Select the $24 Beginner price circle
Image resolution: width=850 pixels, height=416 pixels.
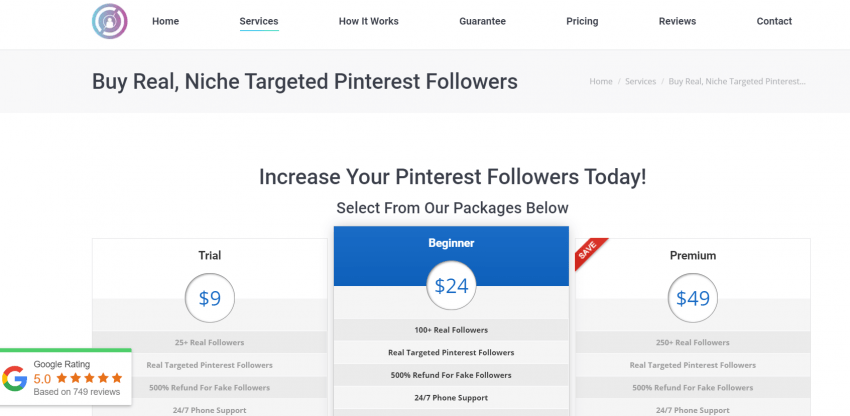point(451,286)
